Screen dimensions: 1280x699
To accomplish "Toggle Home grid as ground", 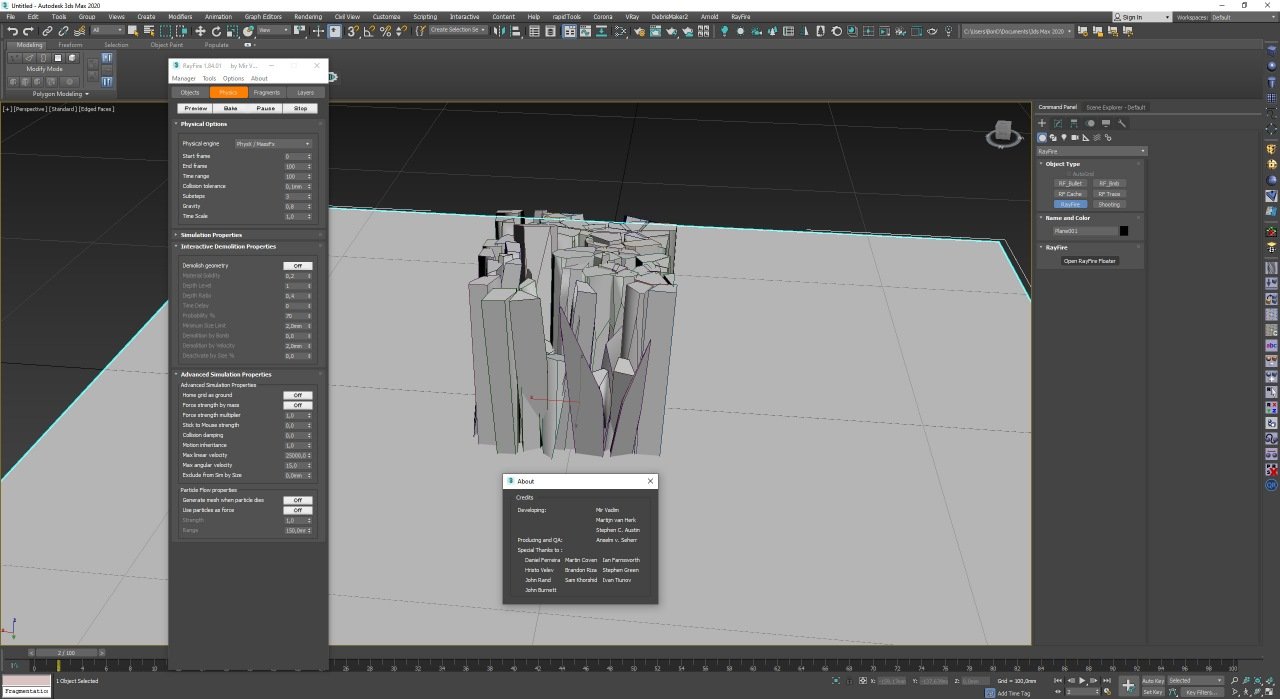I will 297,395.
